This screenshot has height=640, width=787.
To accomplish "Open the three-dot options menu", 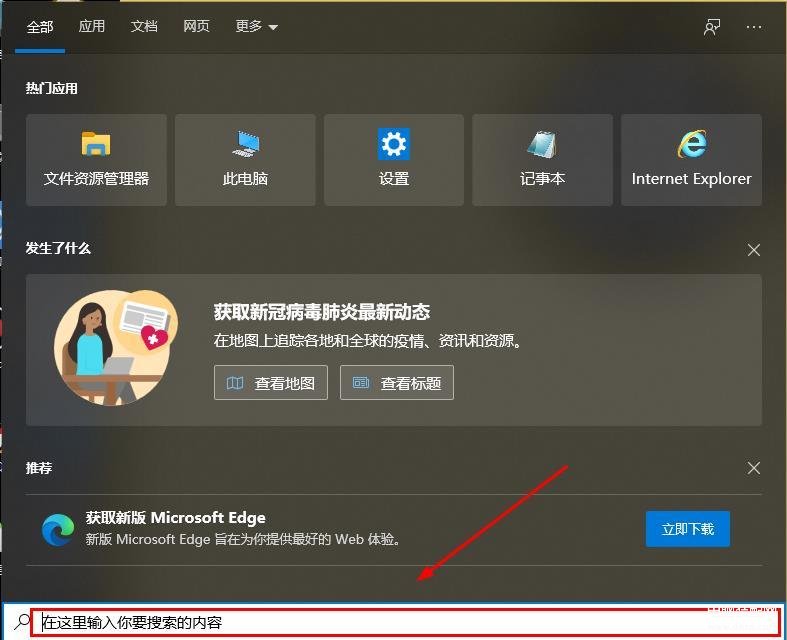I will [x=754, y=27].
